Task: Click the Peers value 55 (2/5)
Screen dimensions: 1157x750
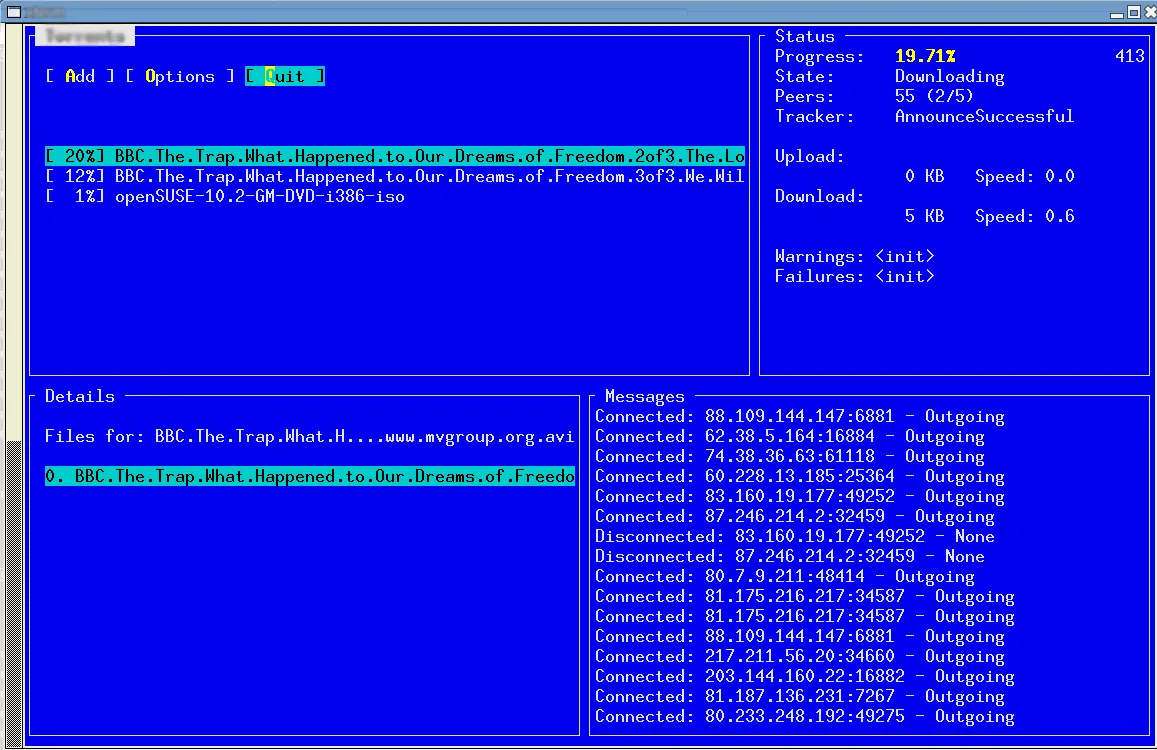Action: click(x=934, y=96)
